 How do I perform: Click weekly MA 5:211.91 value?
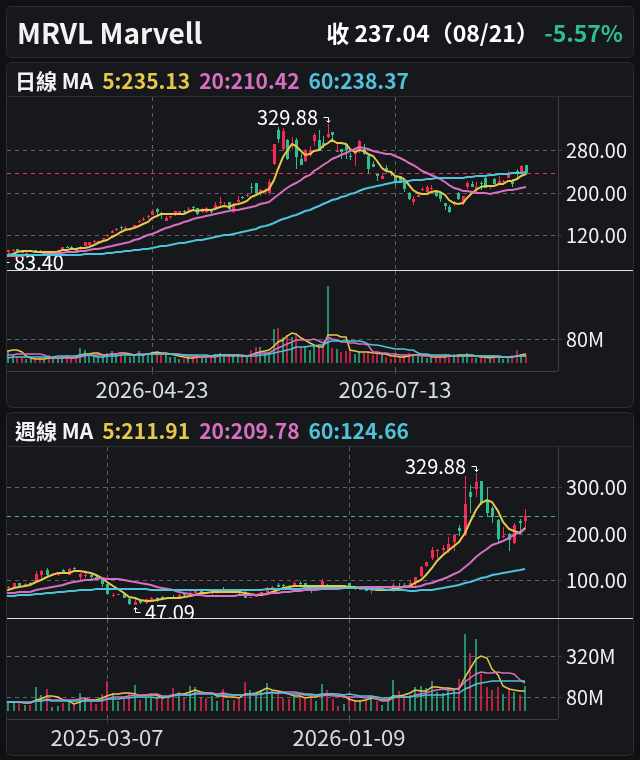pyautogui.click(x=146, y=431)
